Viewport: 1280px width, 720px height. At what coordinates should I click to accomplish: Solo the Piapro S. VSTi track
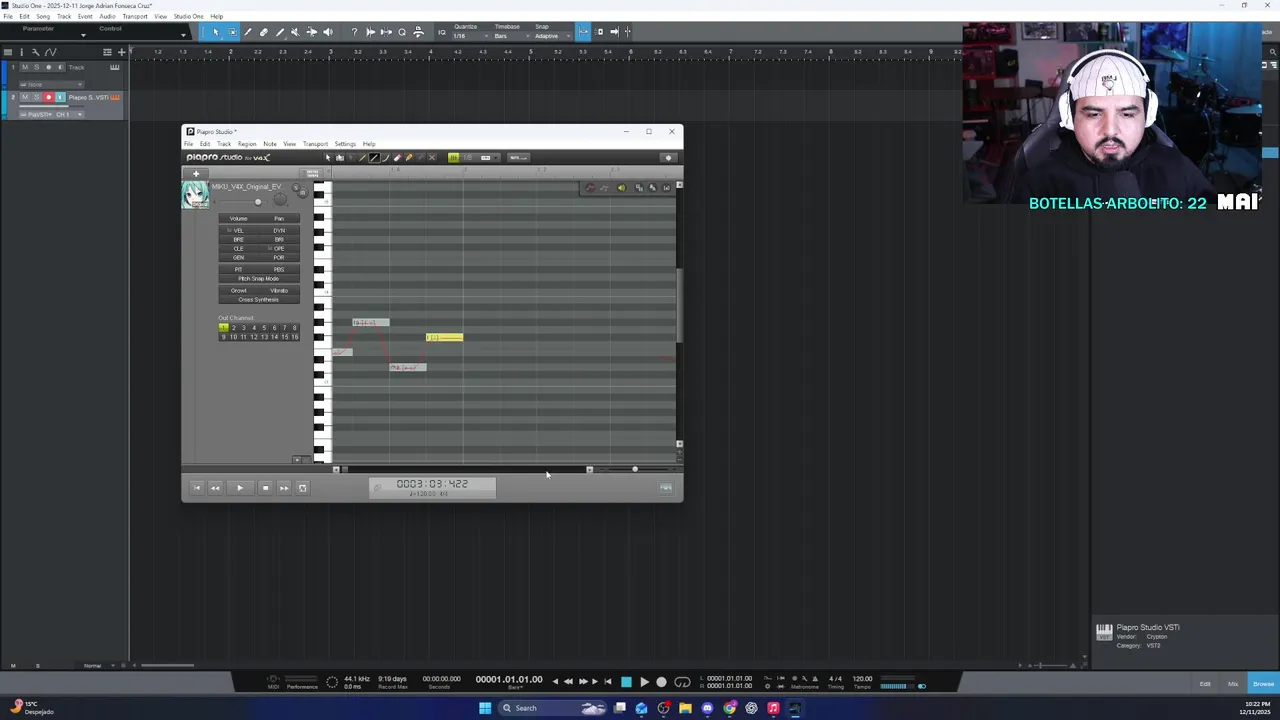point(37,97)
